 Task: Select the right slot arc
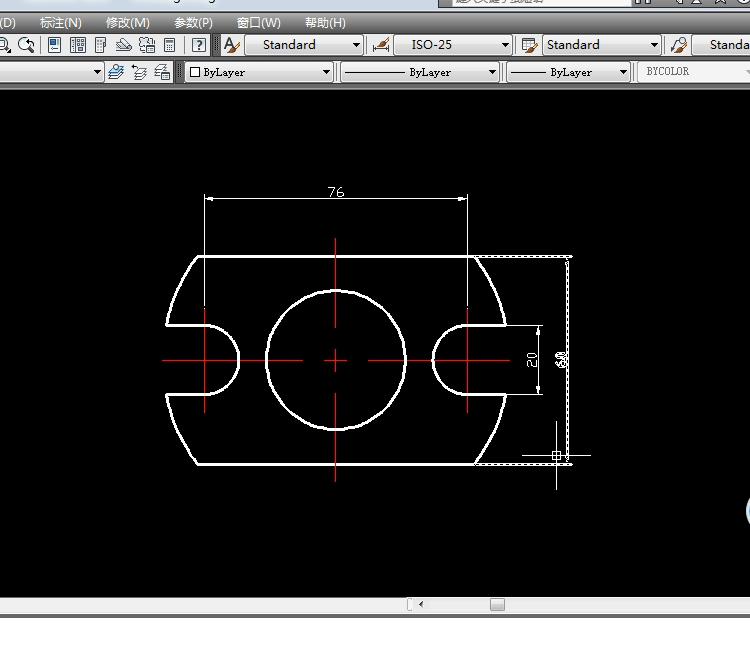click(433, 360)
